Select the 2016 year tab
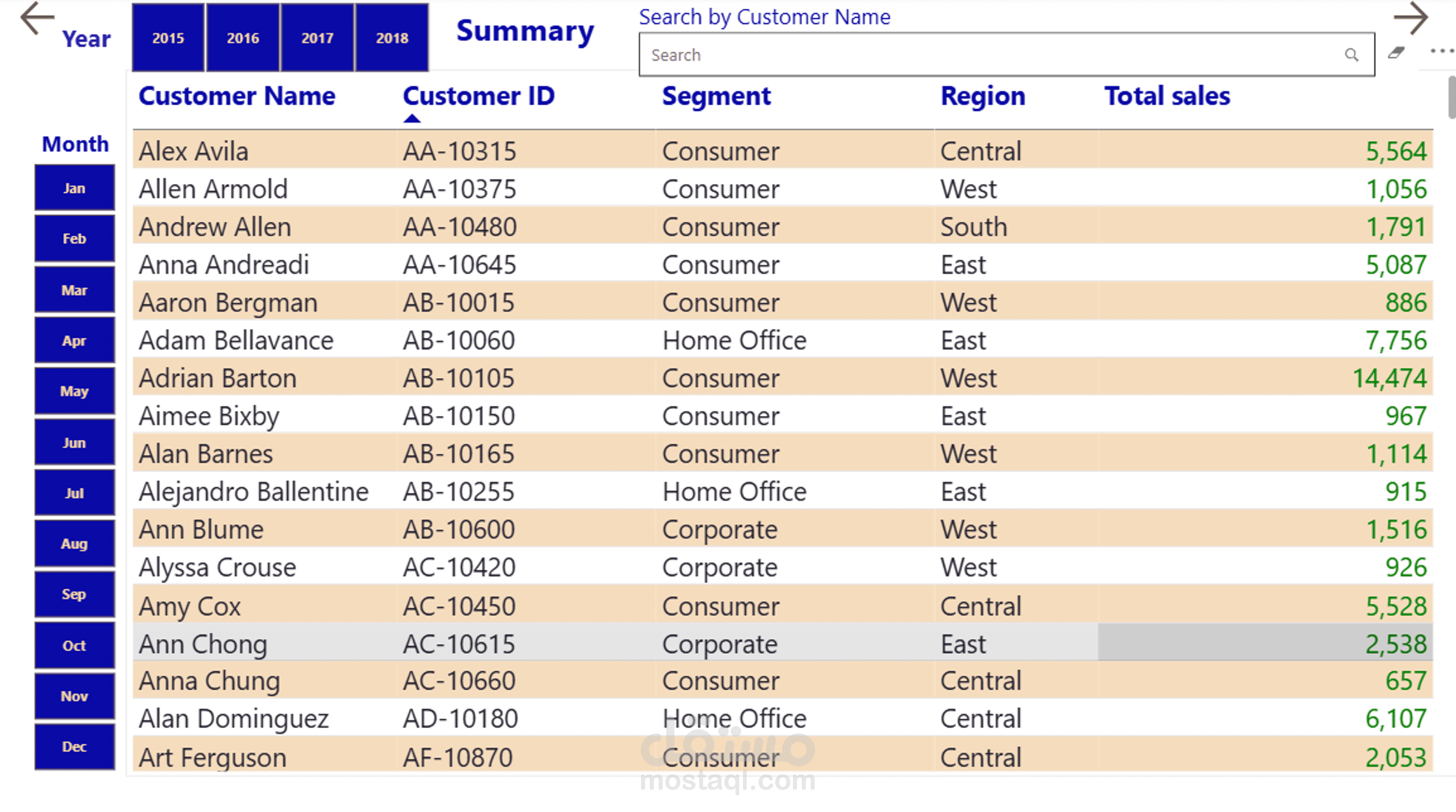 point(242,38)
